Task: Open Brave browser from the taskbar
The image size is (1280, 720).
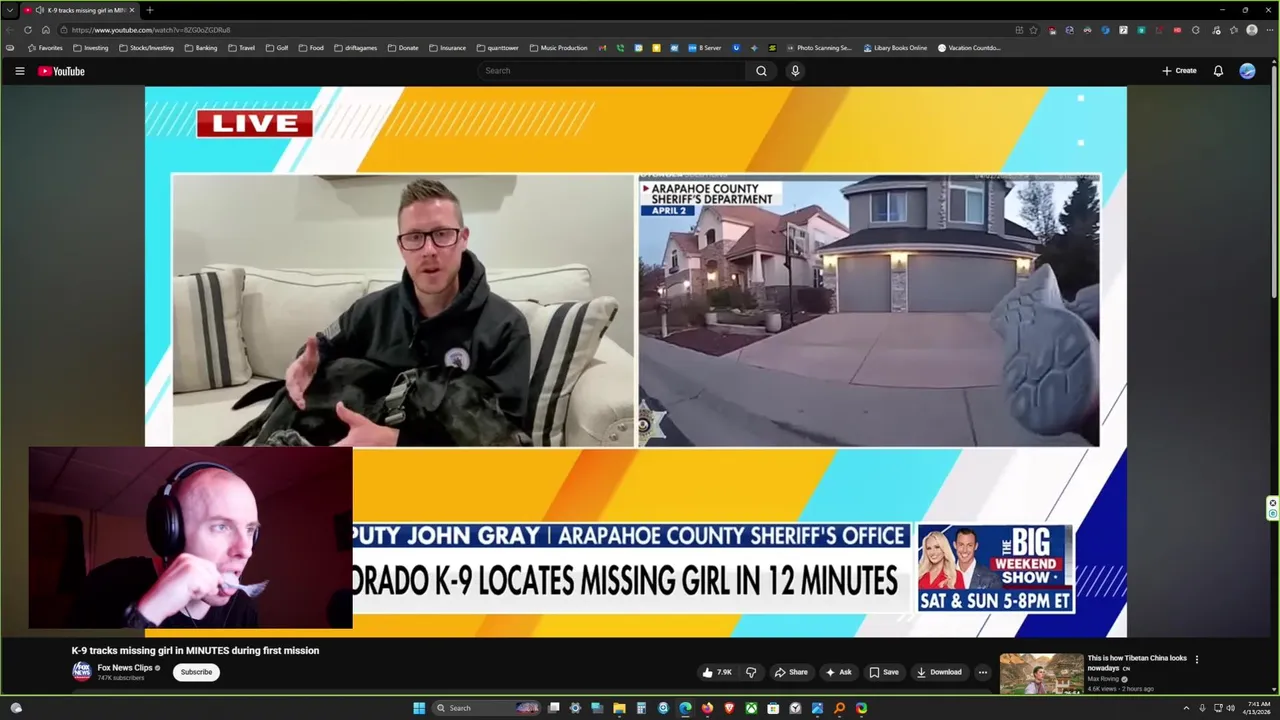Action: tap(729, 708)
